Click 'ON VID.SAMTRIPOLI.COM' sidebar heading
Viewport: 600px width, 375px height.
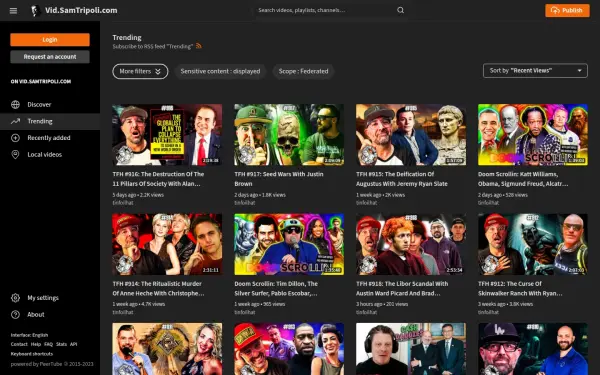click(x=41, y=82)
